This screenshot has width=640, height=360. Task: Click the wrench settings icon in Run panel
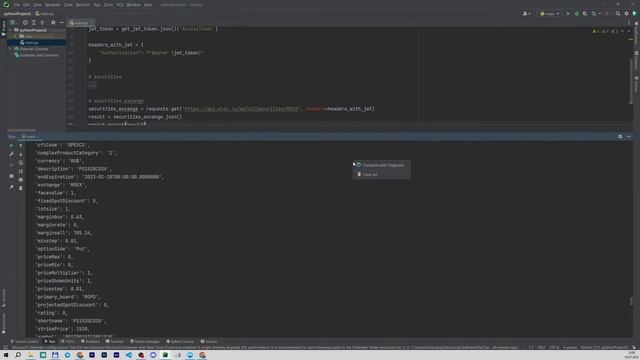(11, 154)
